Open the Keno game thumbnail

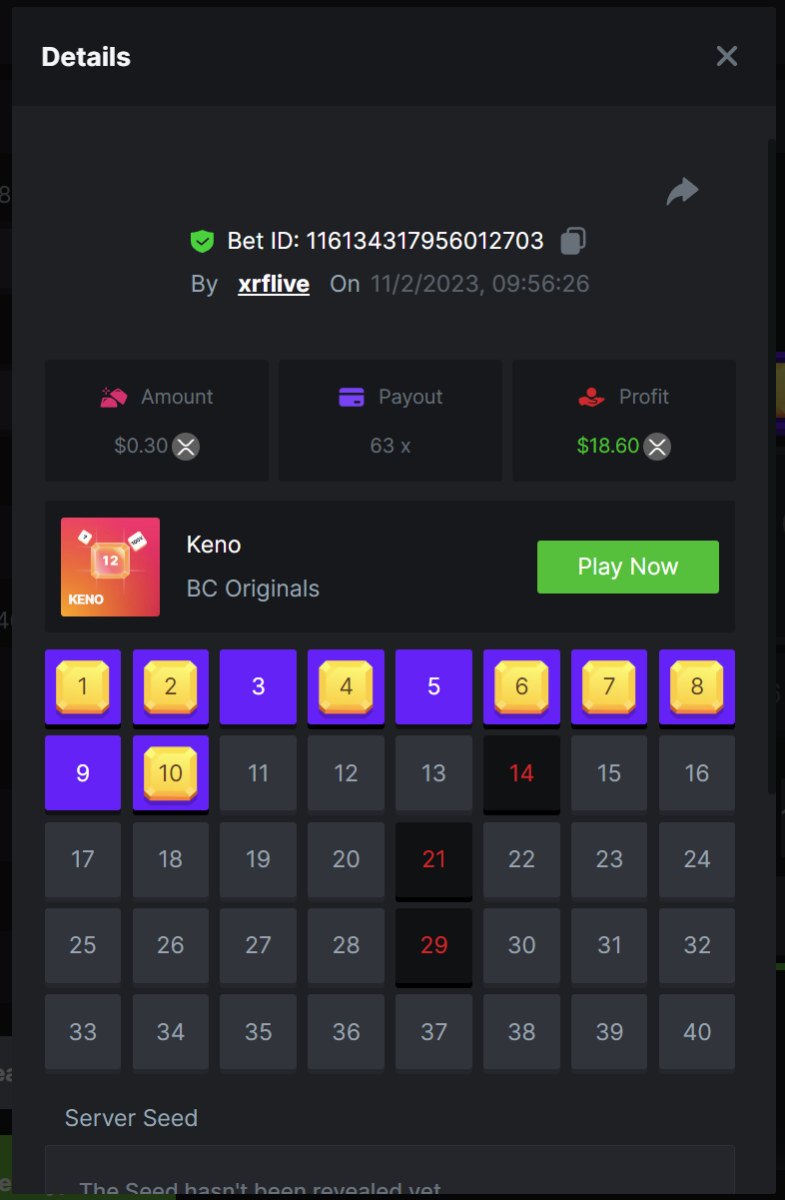coord(110,567)
